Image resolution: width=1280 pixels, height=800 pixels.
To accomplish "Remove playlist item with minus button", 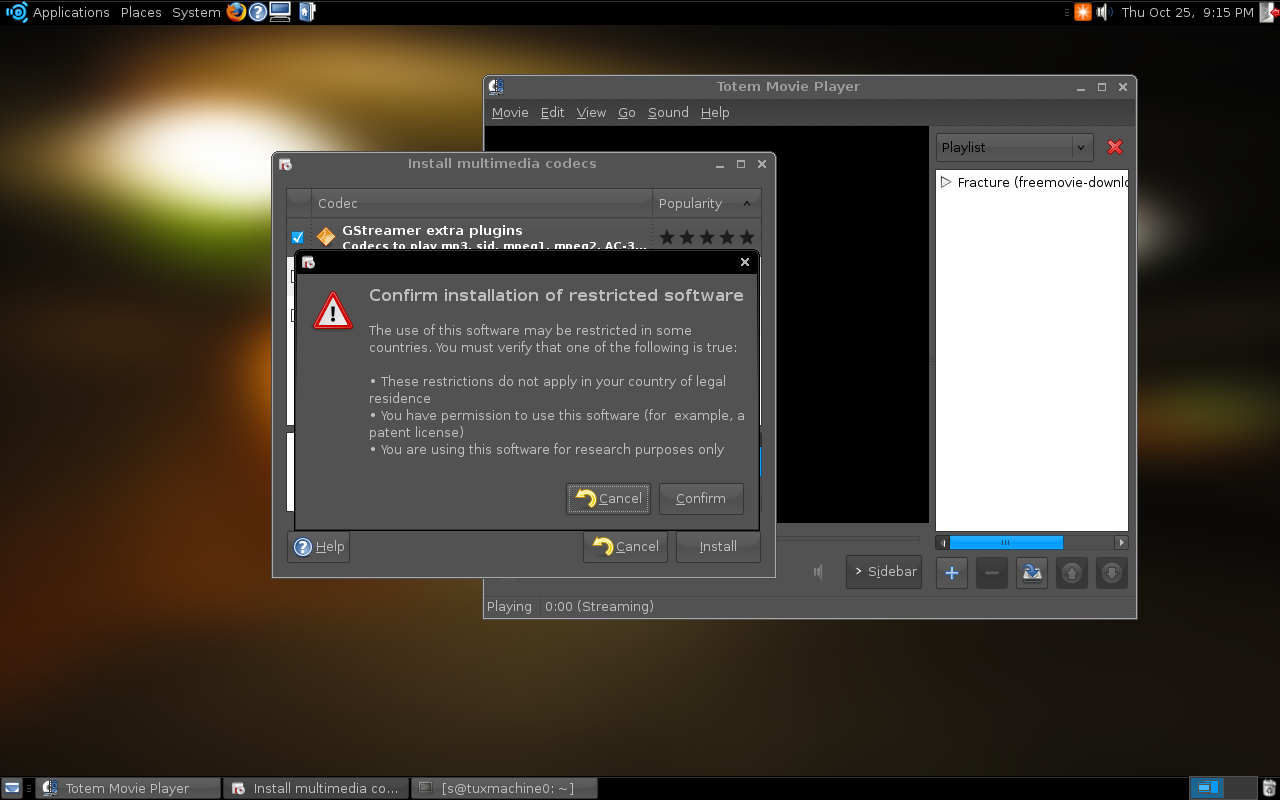I will click(991, 573).
